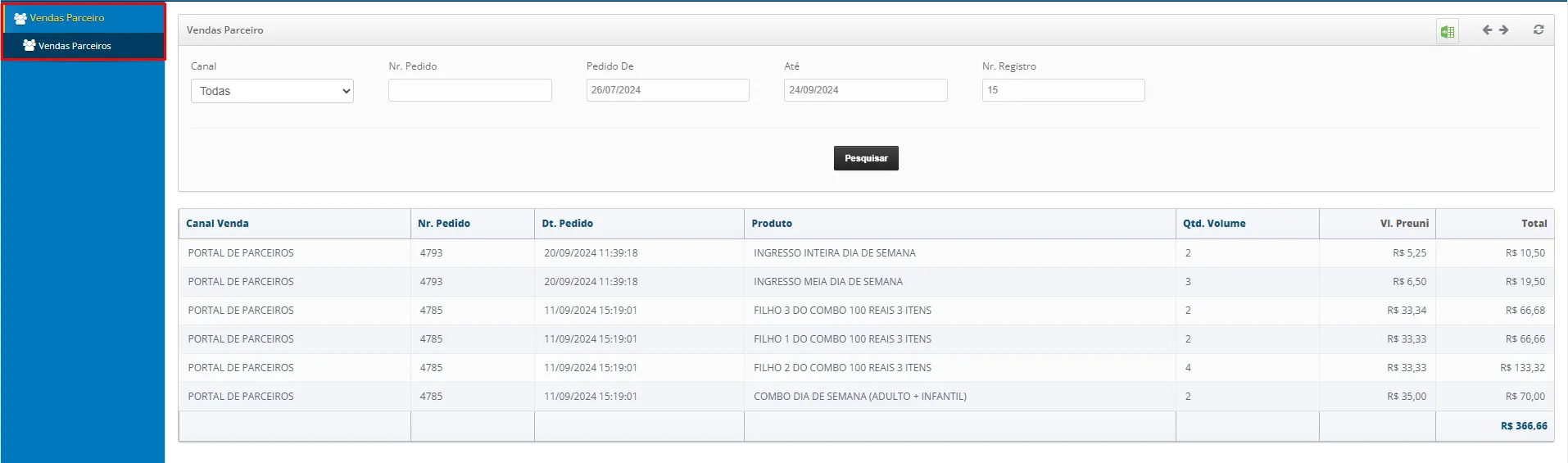The width and height of the screenshot is (1568, 463).
Task: Select the INGRESSO INTEIRA DIA DE SEMANA row
Action: (x=834, y=253)
